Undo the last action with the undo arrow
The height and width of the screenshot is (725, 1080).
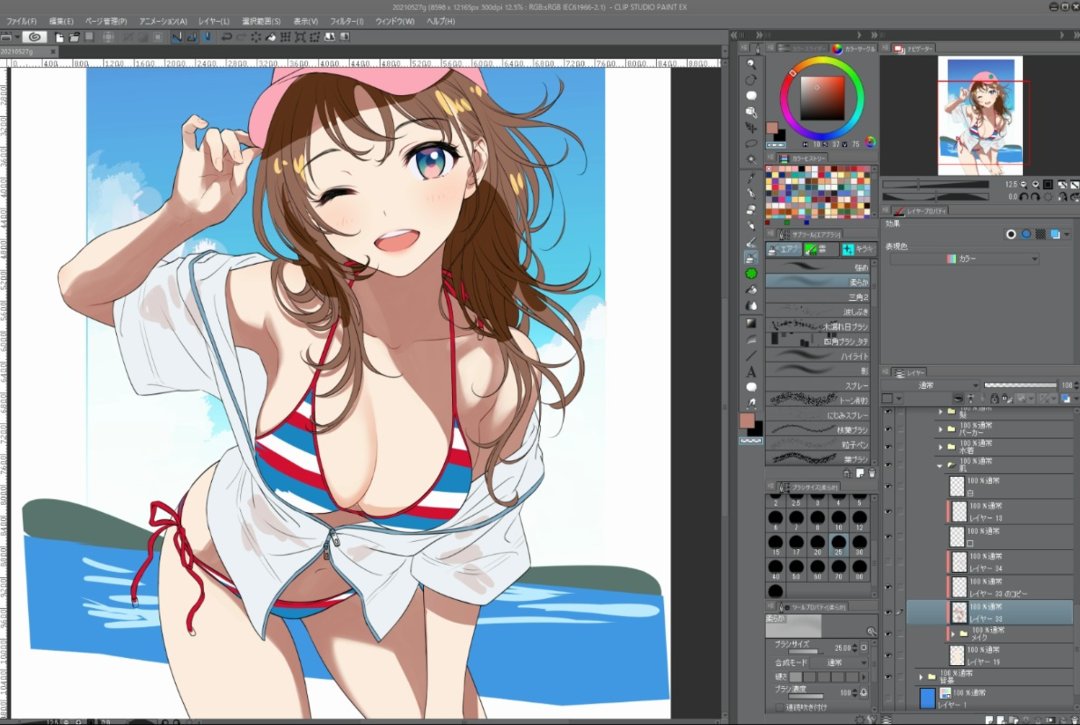[x=226, y=37]
